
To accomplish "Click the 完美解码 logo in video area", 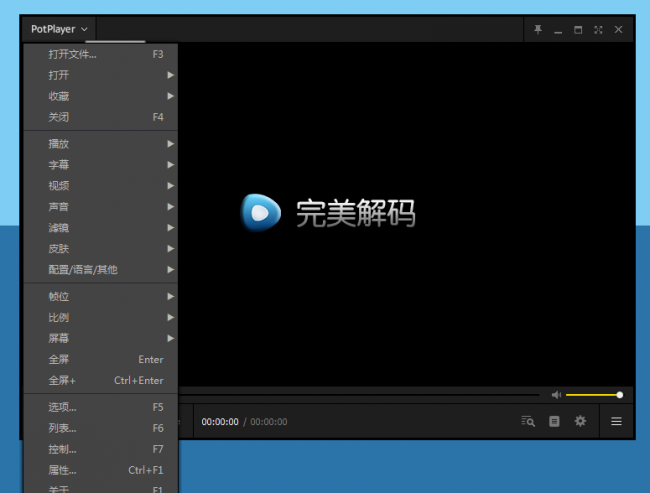I will (327, 213).
